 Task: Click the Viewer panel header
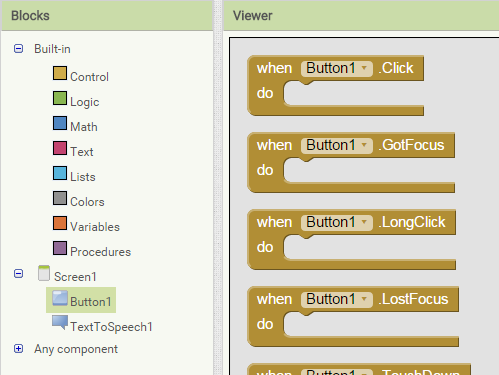pos(361,16)
